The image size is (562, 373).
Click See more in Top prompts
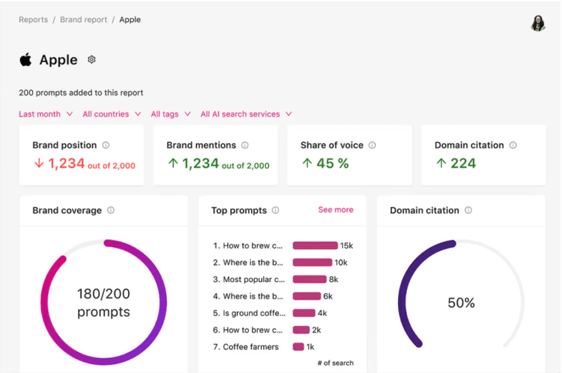[x=335, y=210]
